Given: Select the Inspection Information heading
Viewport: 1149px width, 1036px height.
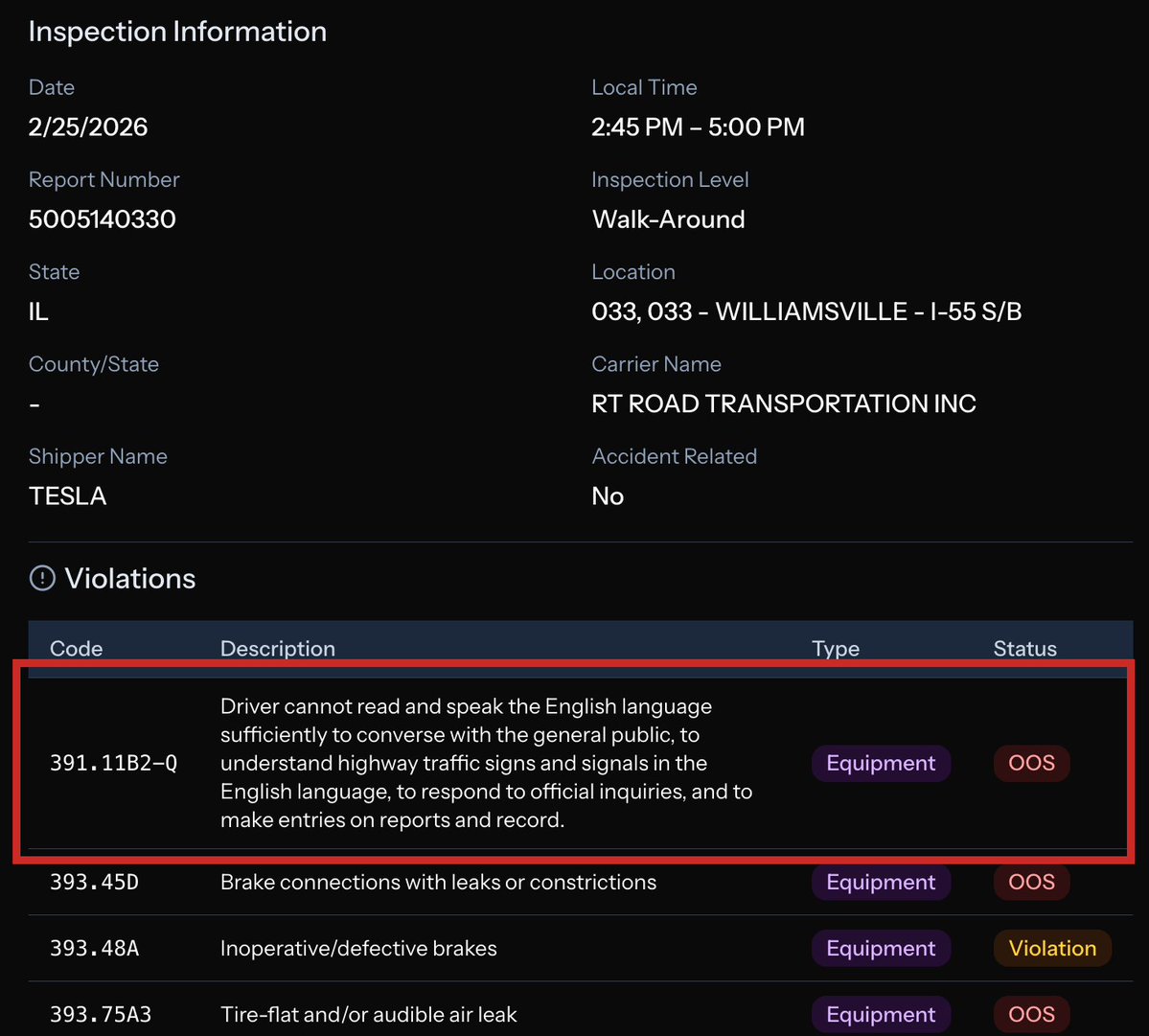Looking at the screenshot, I should [177, 32].
